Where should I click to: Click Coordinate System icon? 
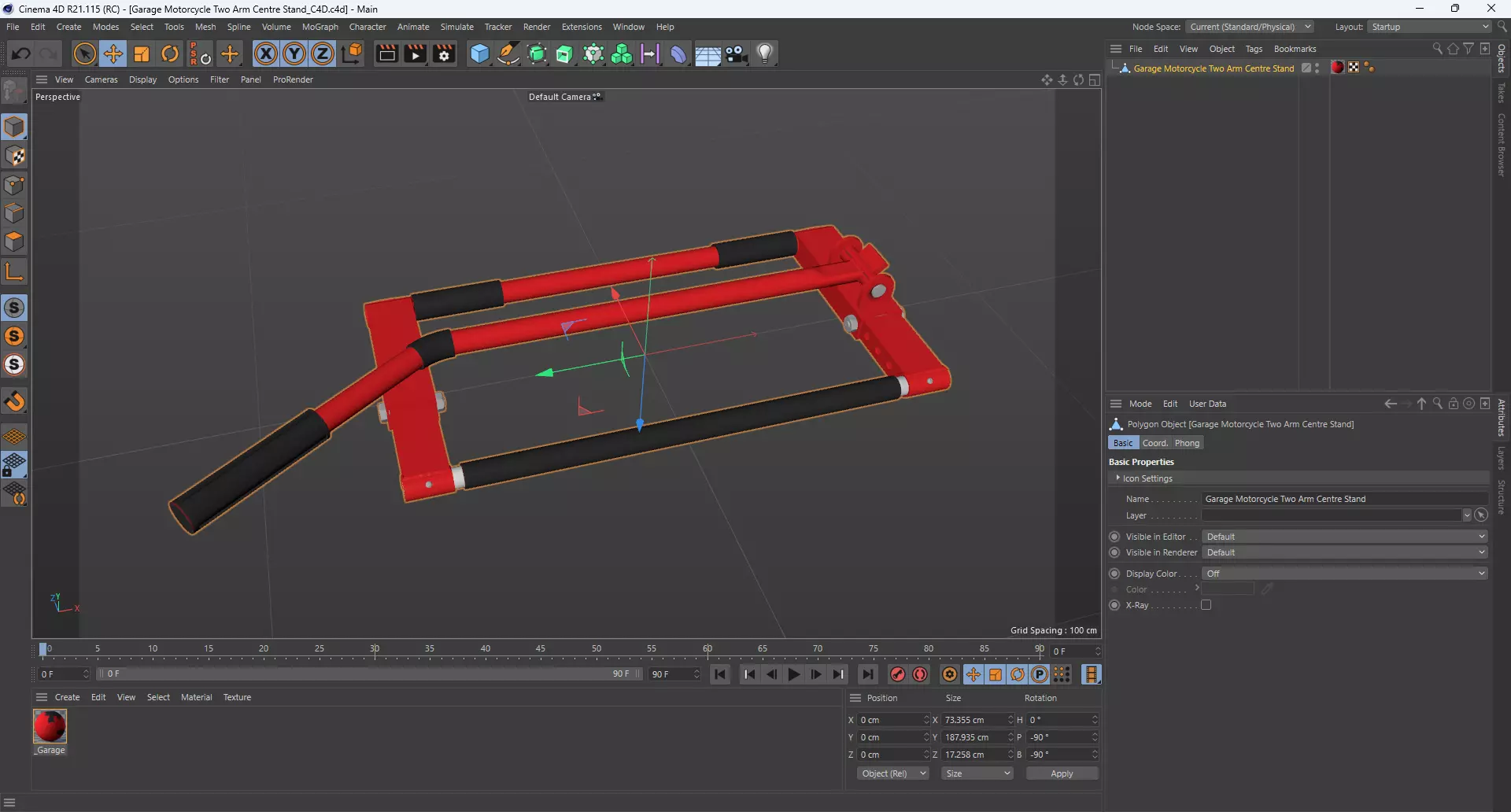pos(353,54)
